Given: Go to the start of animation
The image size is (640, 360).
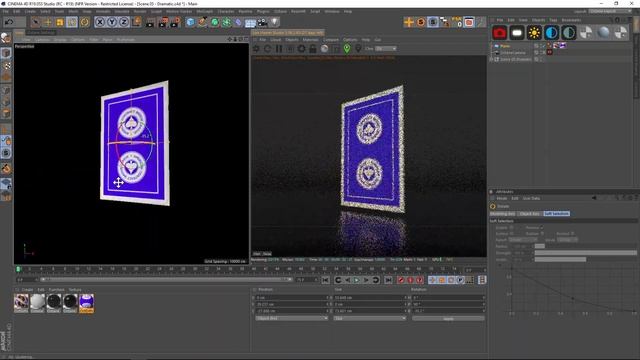Looking at the screenshot, I should [325, 280].
